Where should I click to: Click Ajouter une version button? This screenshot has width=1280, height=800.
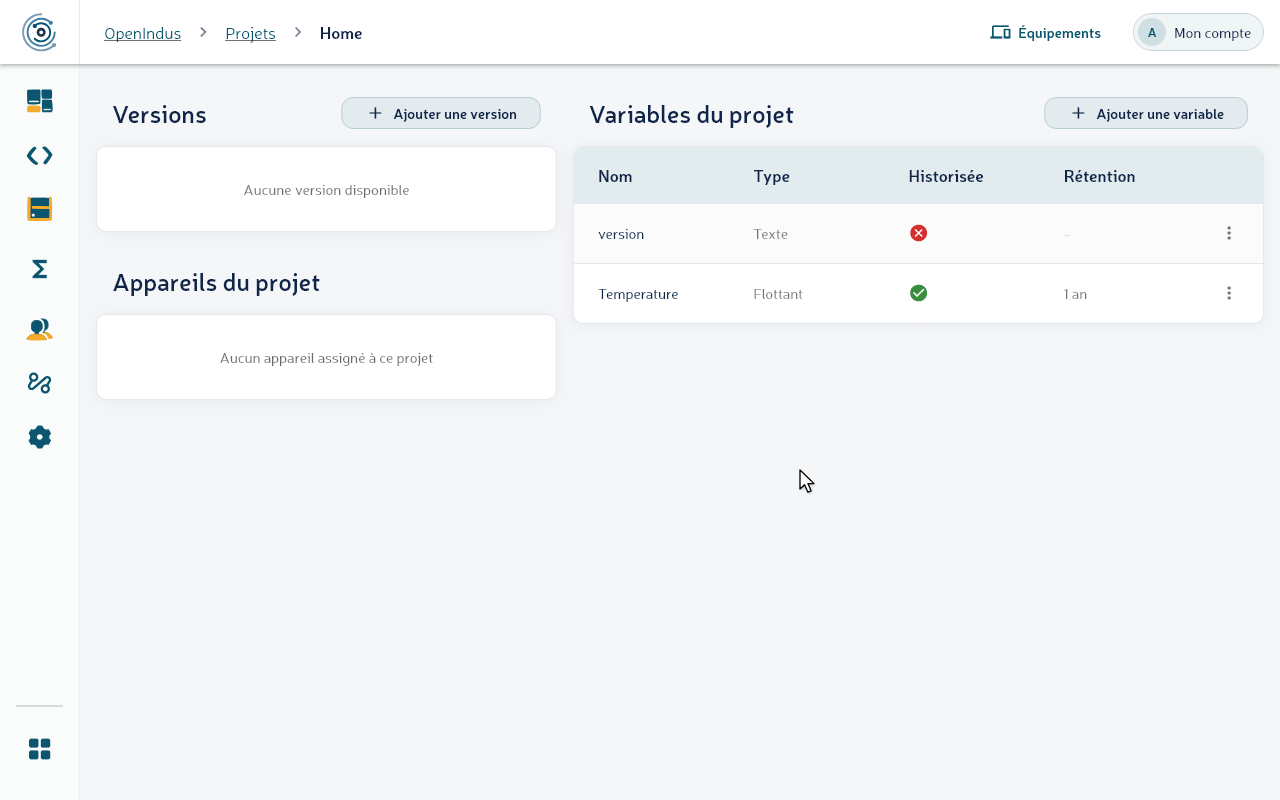[441, 113]
